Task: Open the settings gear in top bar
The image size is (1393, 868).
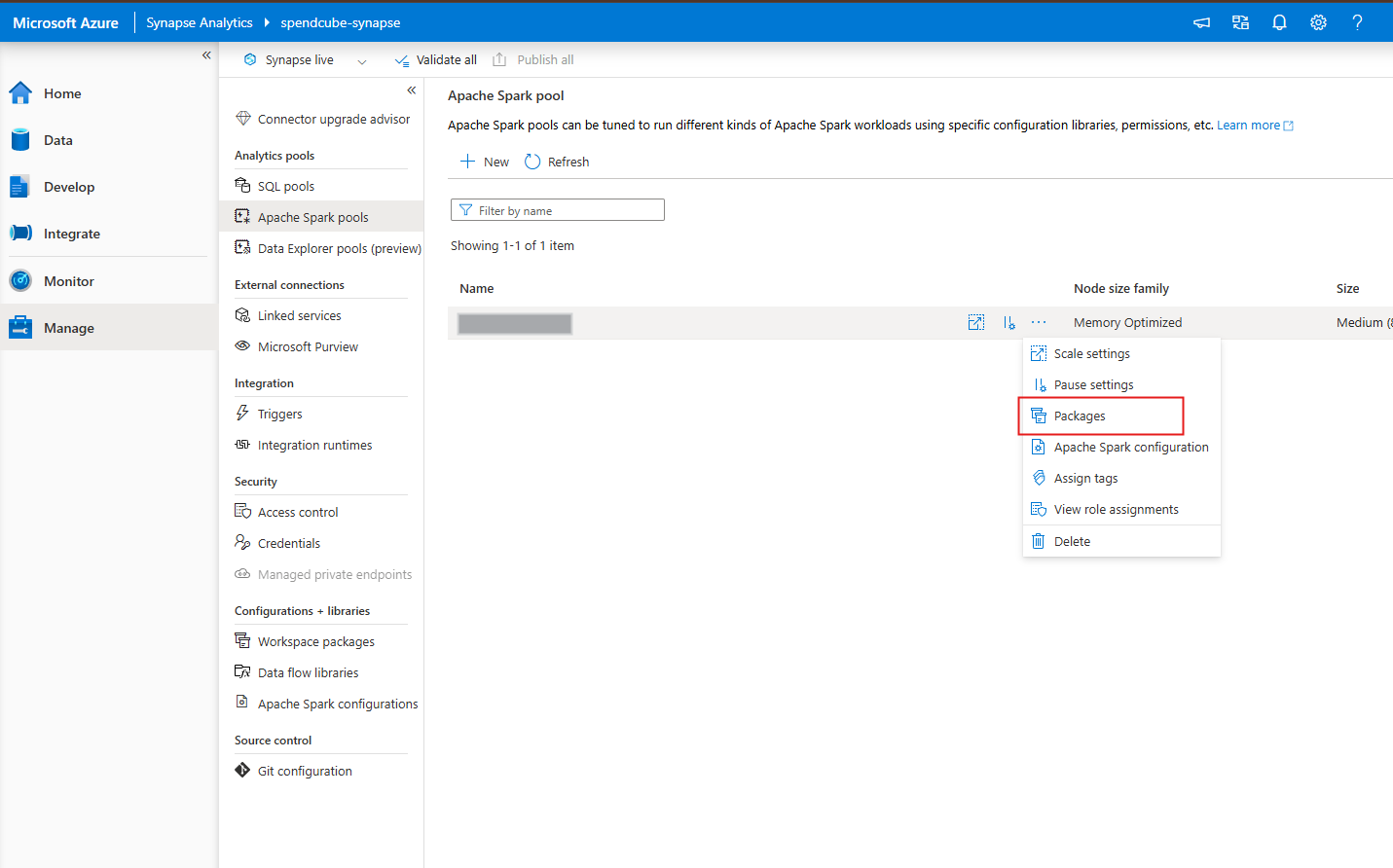Action: (x=1318, y=22)
